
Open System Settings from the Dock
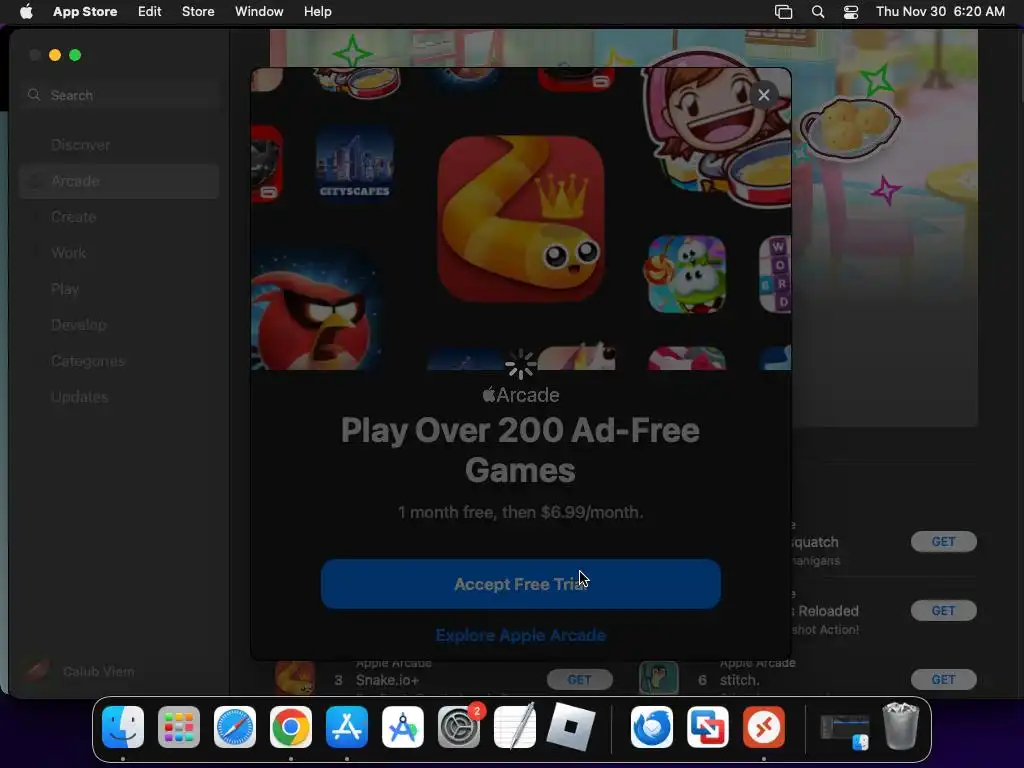[x=459, y=727]
